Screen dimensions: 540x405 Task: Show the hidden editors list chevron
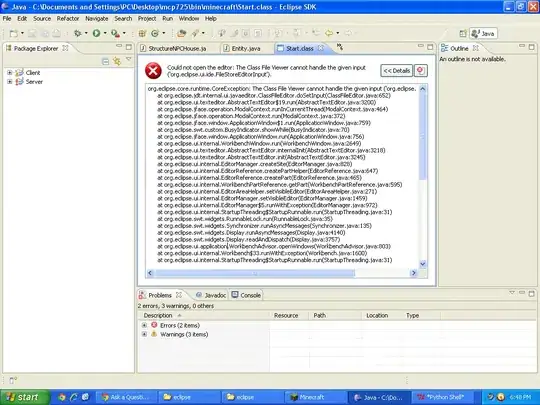(340, 47)
